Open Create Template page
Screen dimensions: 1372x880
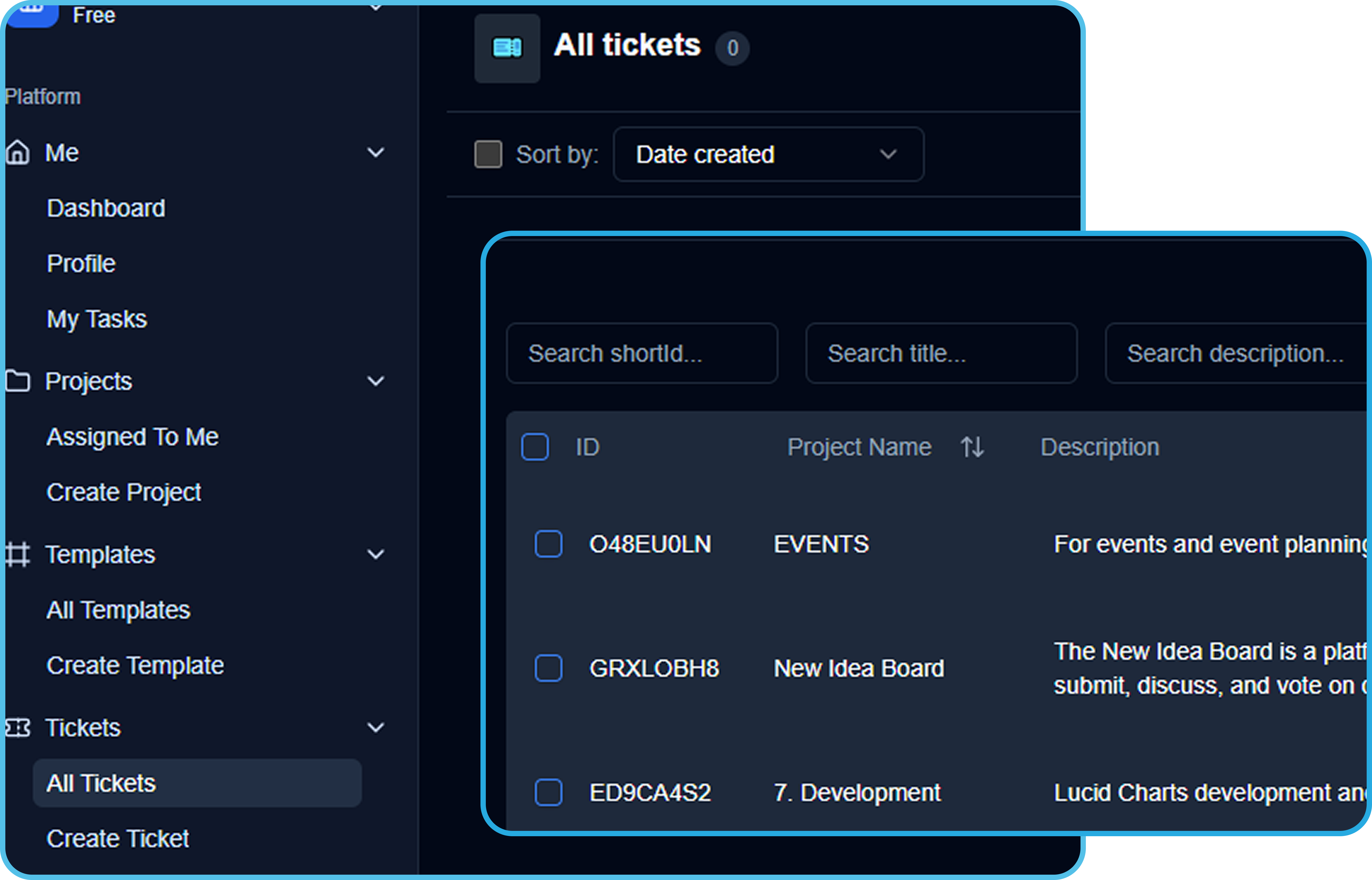coord(135,666)
